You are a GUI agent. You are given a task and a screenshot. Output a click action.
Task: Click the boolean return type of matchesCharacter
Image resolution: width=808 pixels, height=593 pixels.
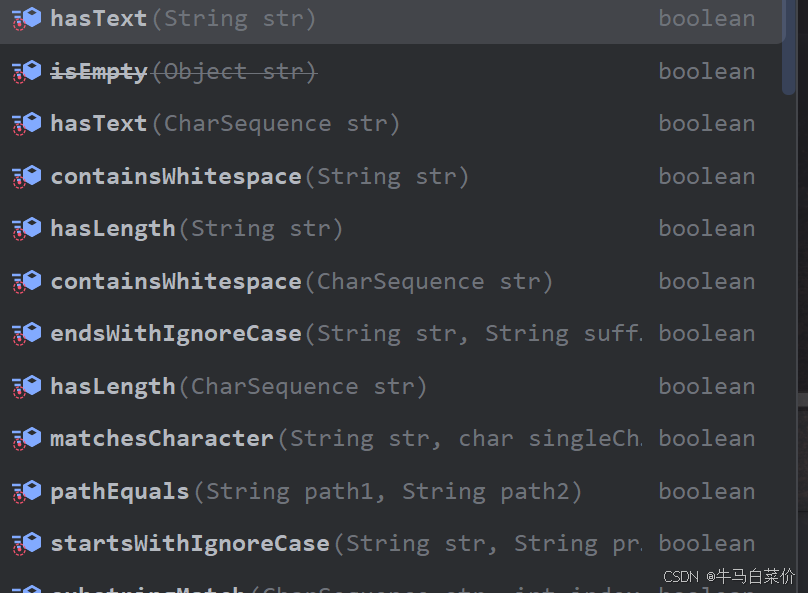(x=707, y=438)
